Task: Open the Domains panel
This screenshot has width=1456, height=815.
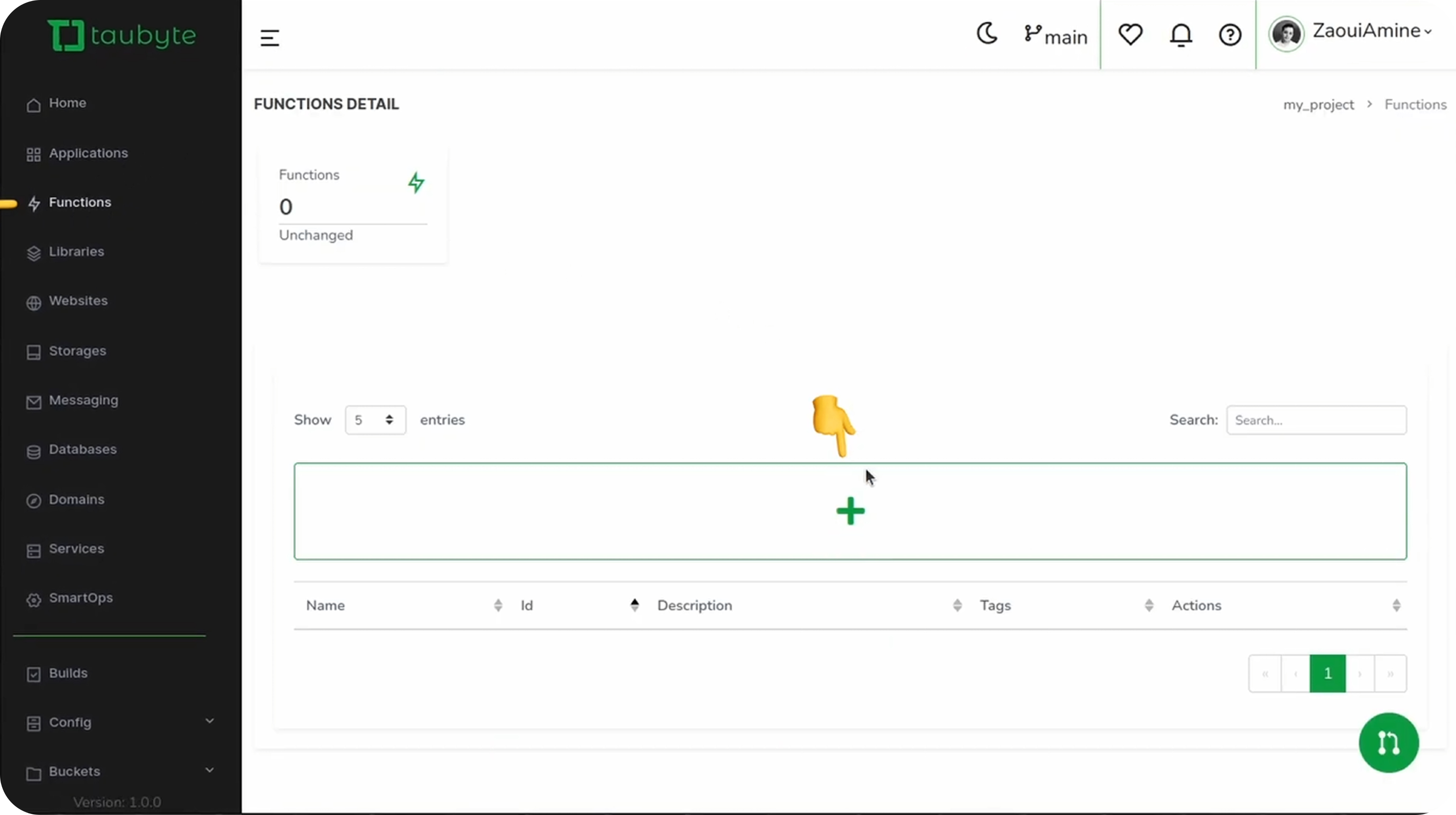Action: [x=77, y=499]
